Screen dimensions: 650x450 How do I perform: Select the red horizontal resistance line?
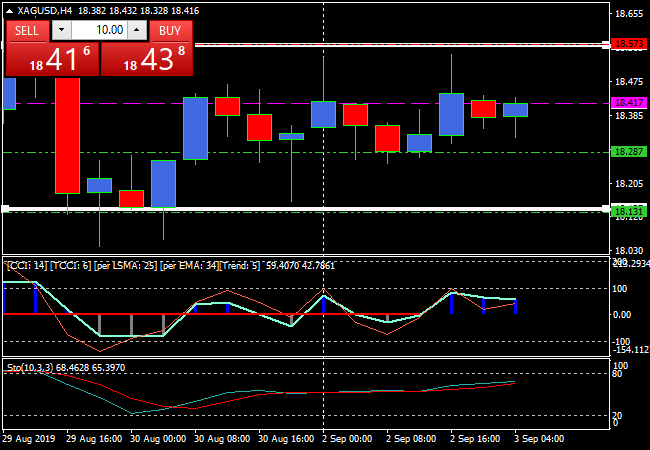tap(400, 45)
